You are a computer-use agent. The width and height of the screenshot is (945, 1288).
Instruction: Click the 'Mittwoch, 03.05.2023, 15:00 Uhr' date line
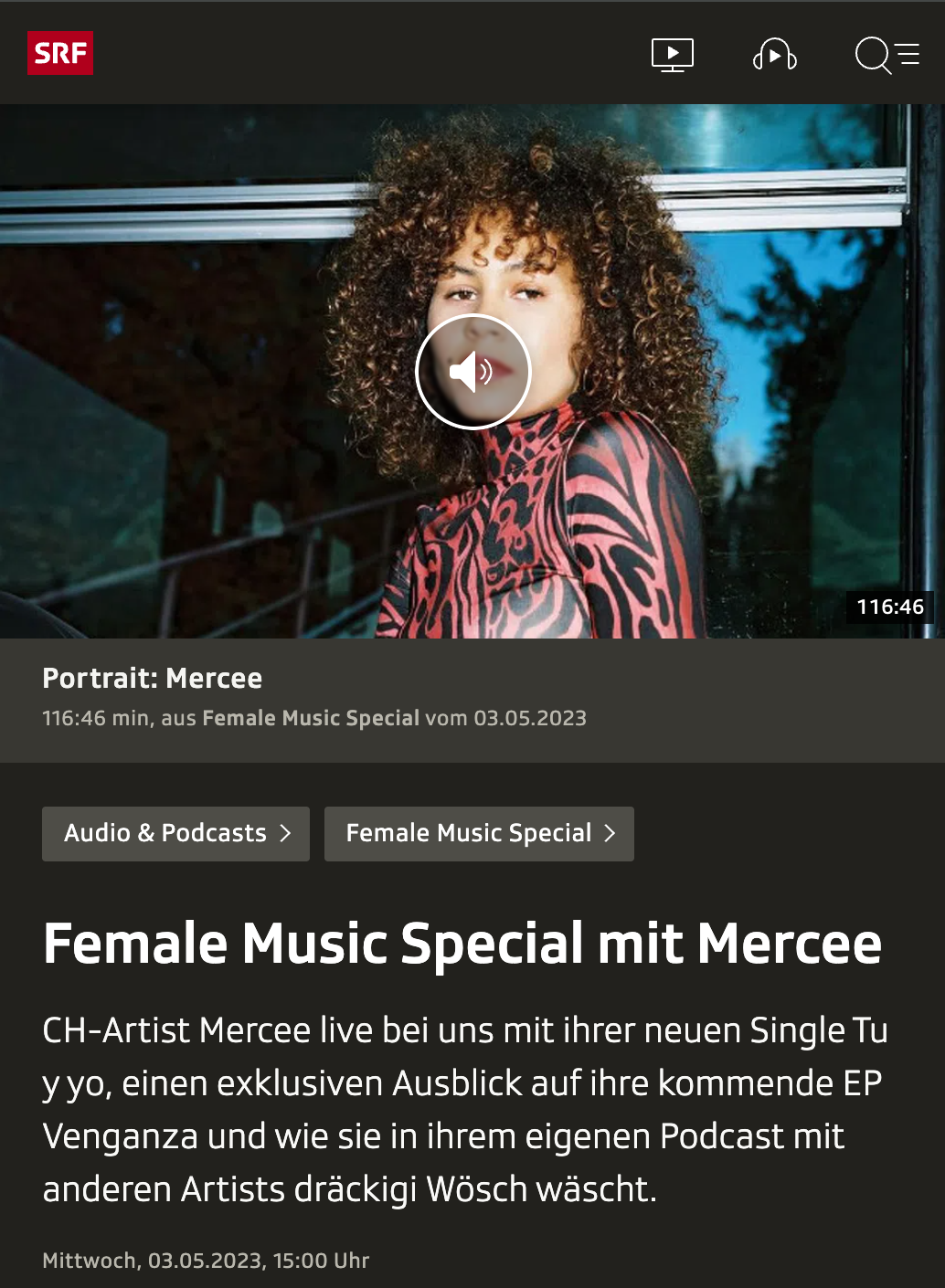point(206,1261)
